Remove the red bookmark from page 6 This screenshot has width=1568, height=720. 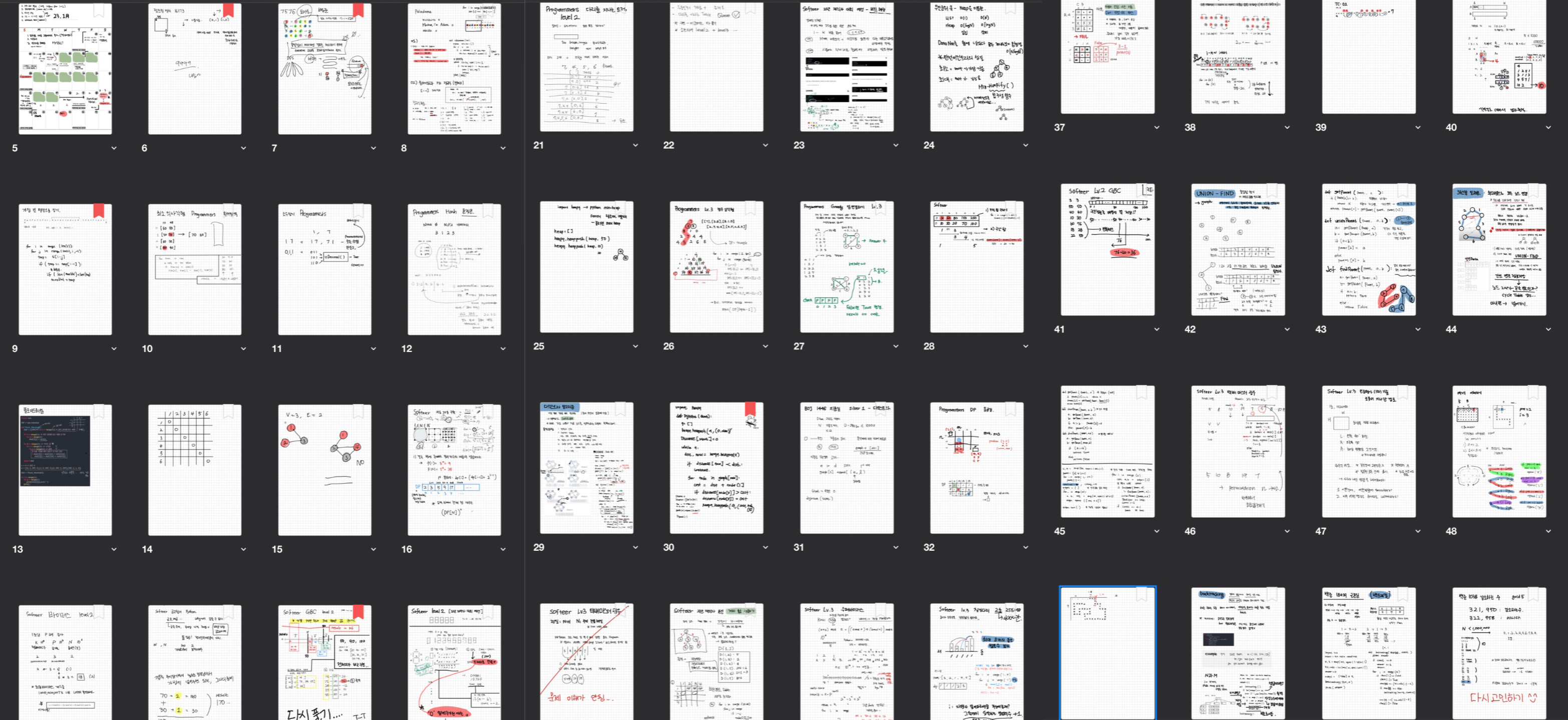tap(228, 11)
